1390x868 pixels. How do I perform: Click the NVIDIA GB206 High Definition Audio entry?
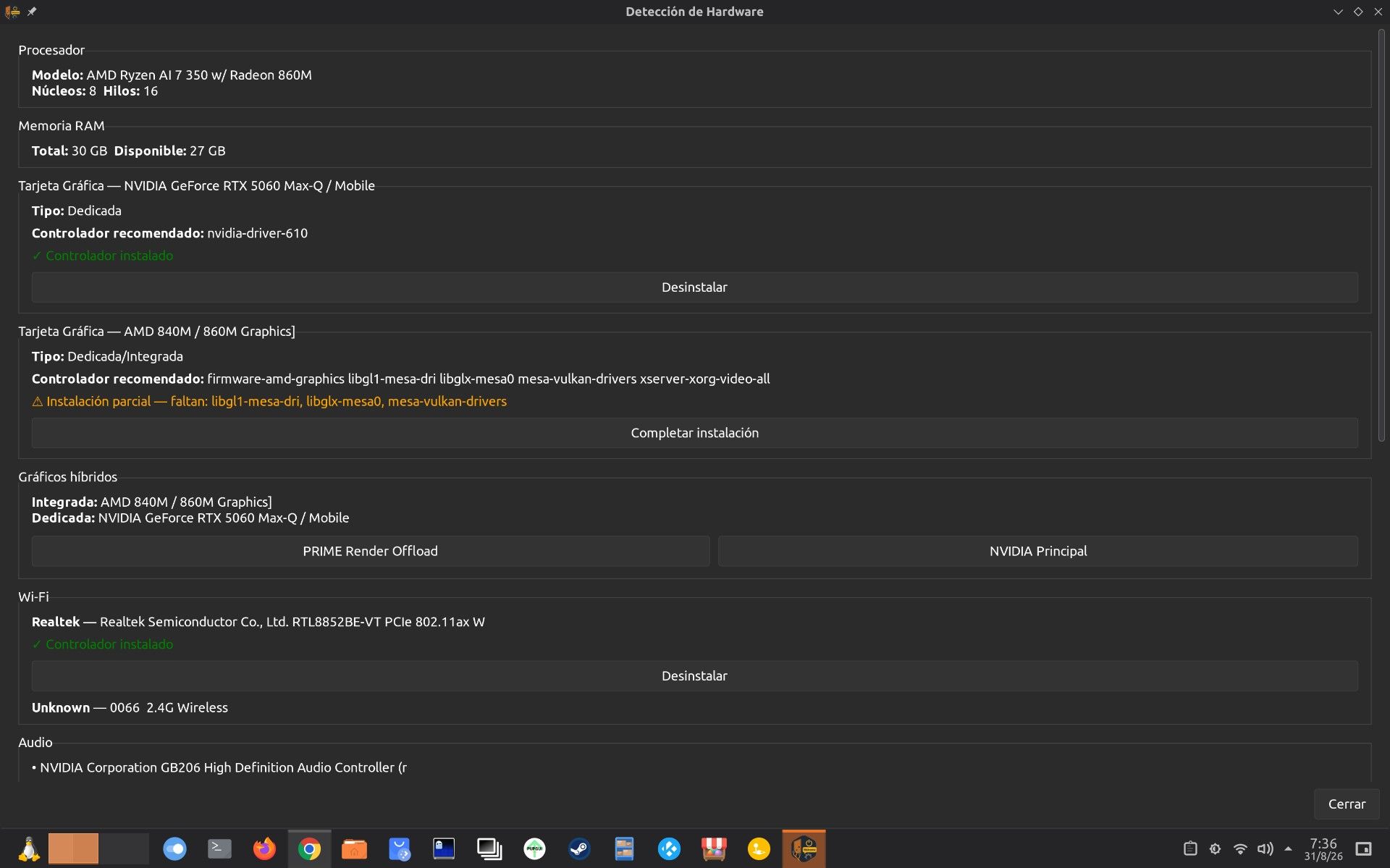click(x=219, y=767)
